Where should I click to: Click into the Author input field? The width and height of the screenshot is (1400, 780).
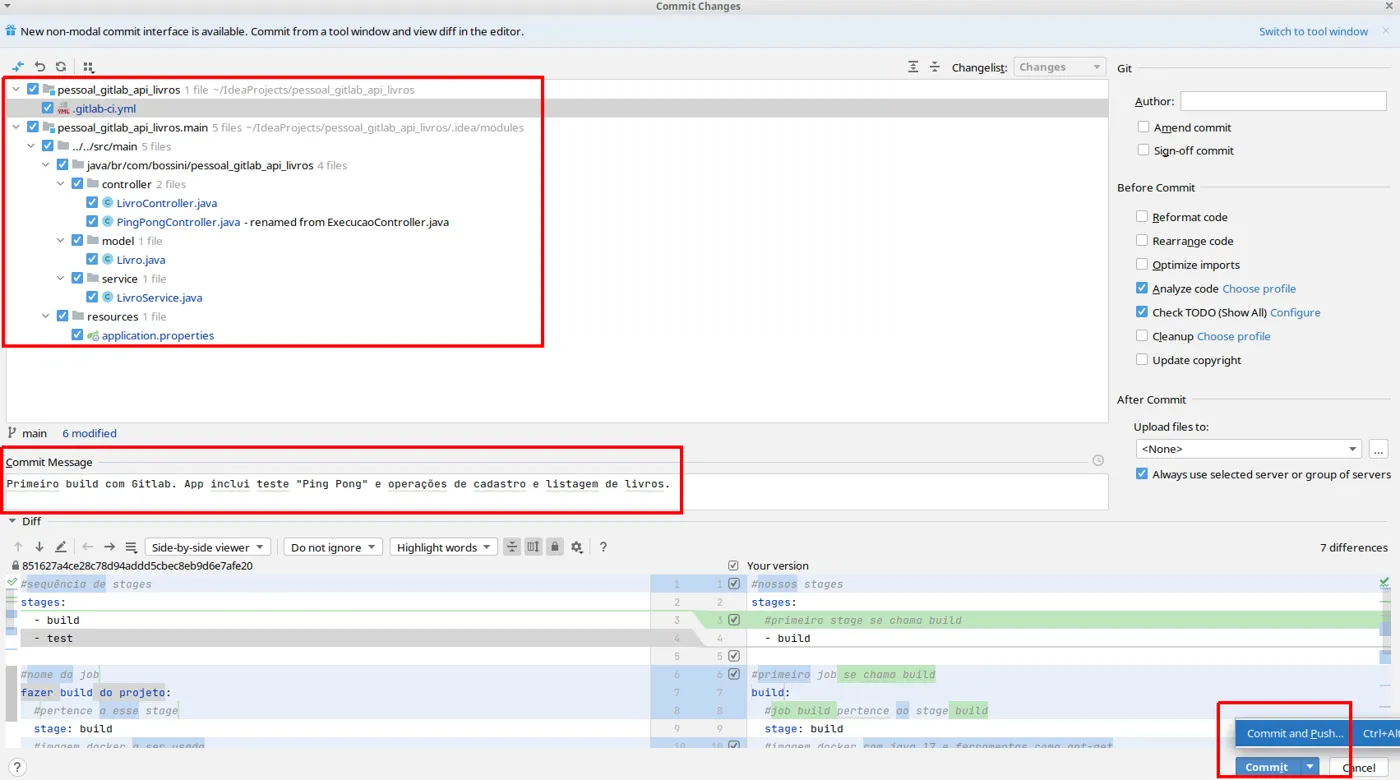(1283, 101)
